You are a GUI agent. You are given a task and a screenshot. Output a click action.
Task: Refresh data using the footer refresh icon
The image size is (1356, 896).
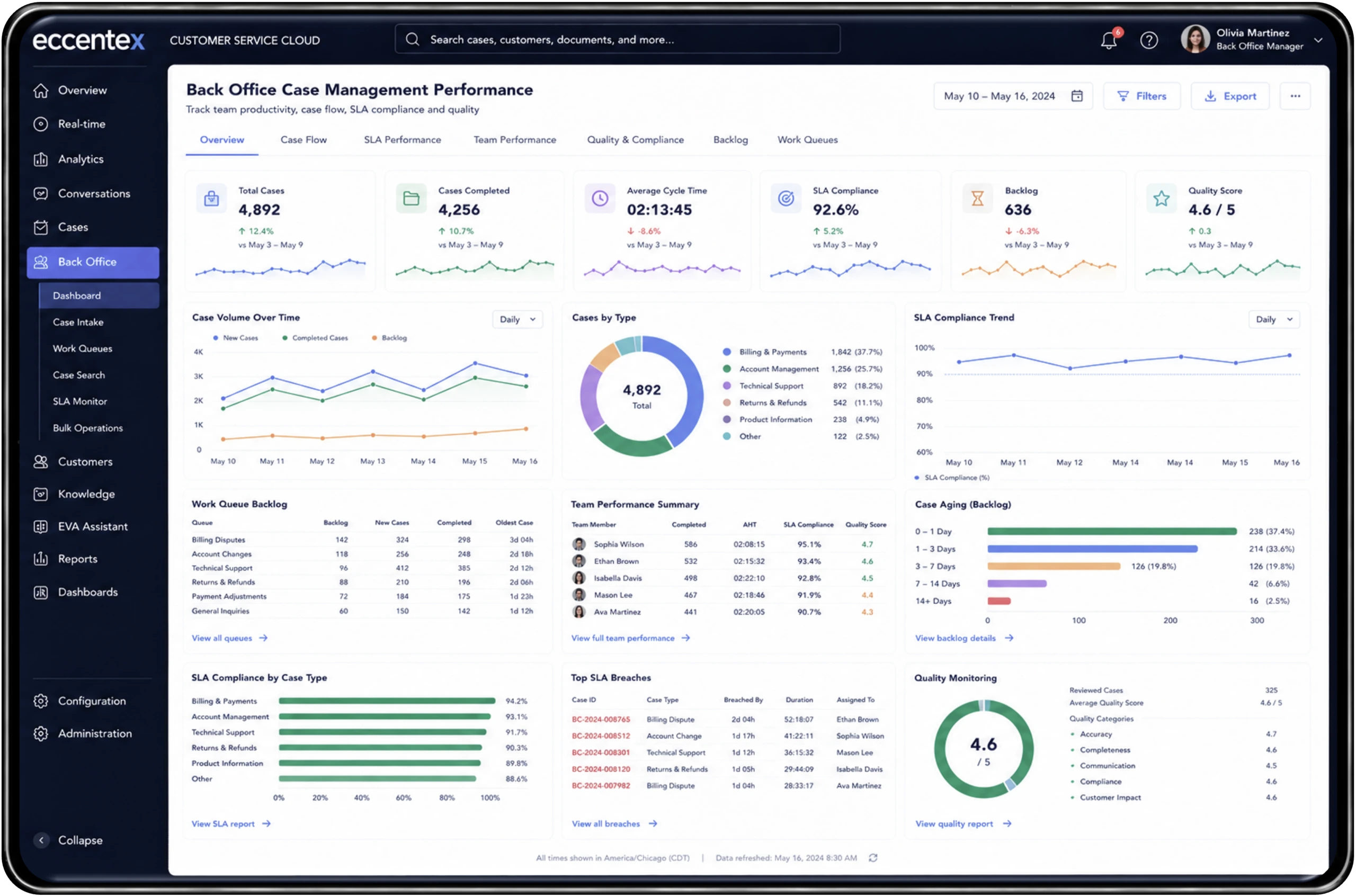[873, 858]
